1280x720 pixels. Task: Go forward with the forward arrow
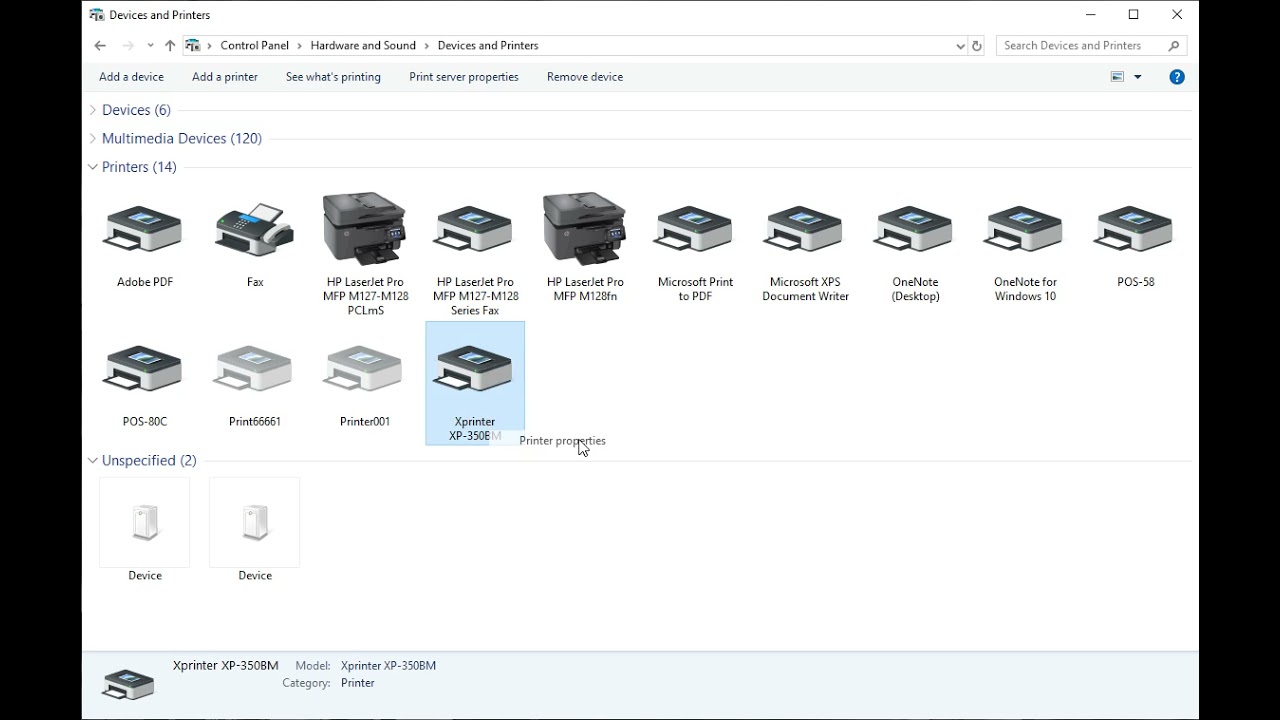tap(128, 46)
